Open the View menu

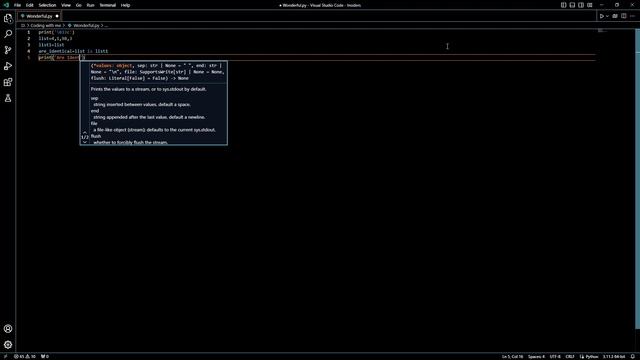pyautogui.click(x=66, y=5)
